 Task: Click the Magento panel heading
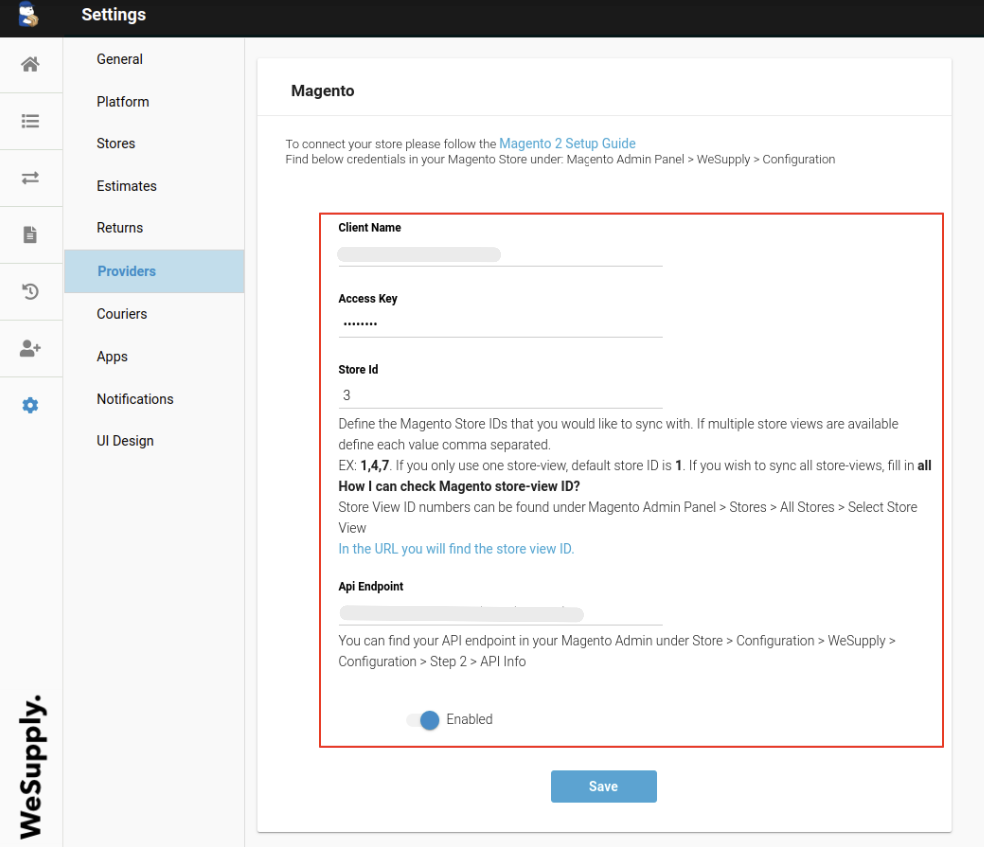tap(323, 91)
